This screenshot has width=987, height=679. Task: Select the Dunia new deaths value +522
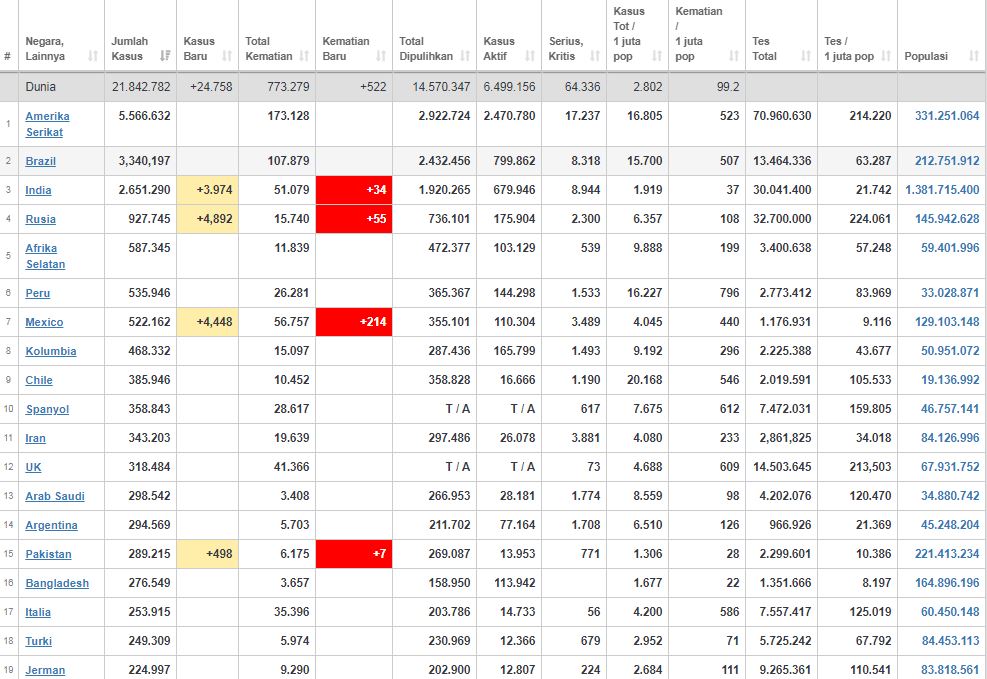[373, 87]
